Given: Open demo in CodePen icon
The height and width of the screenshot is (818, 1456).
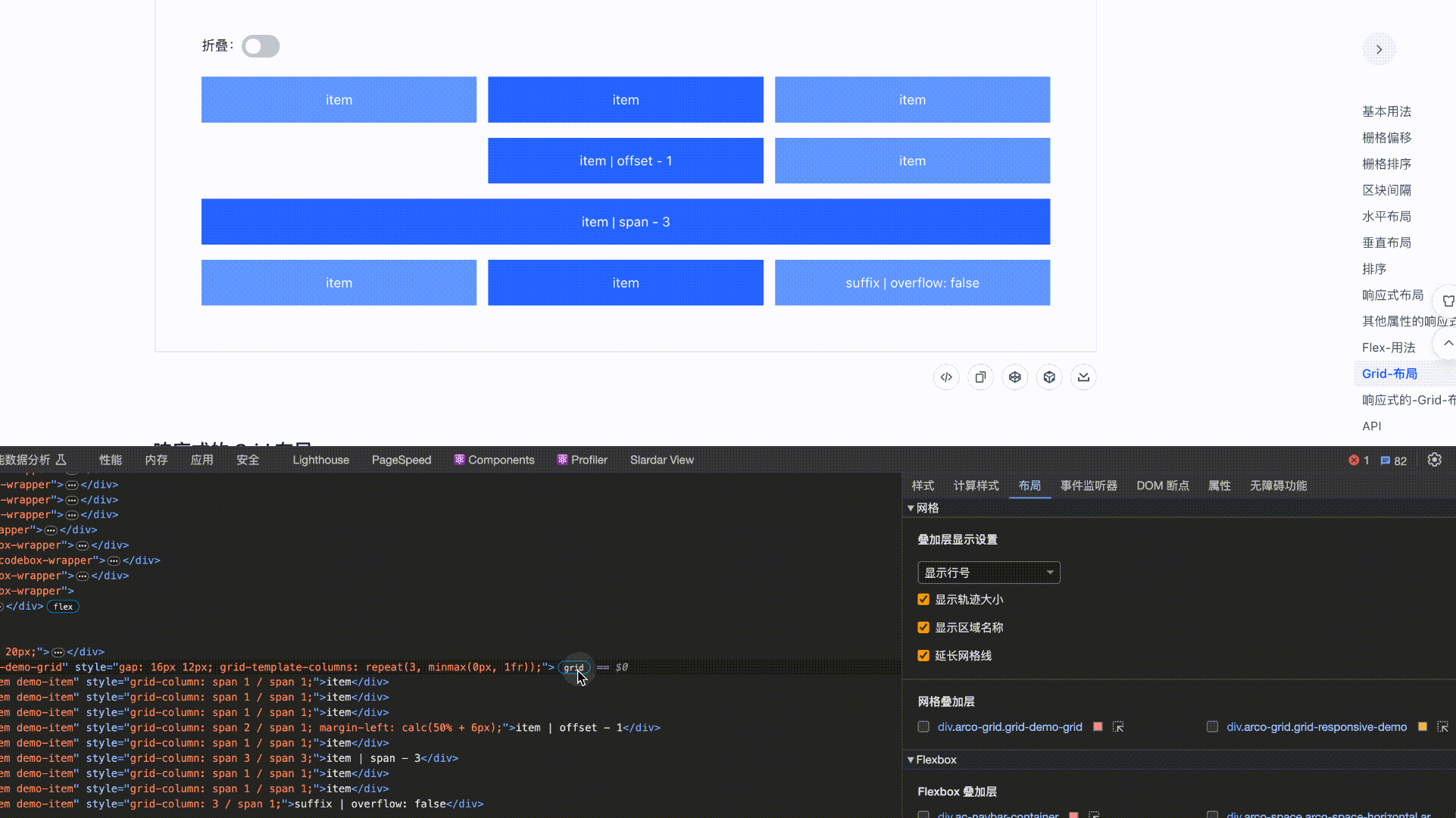Looking at the screenshot, I should point(1014,377).
